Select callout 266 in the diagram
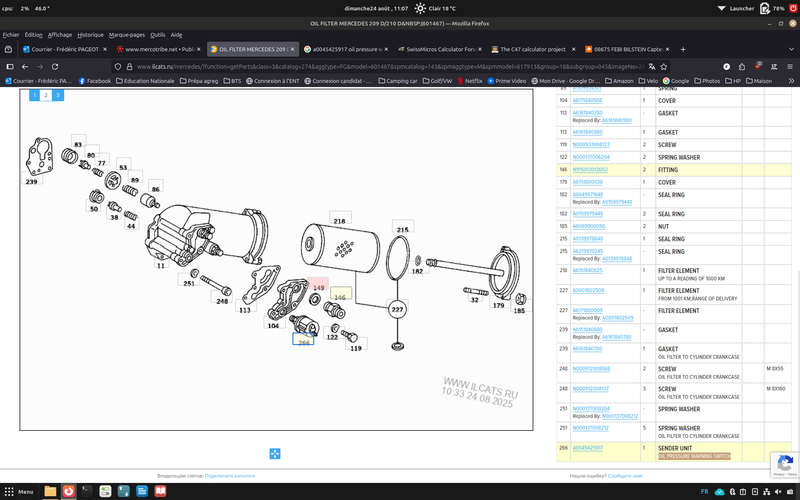 click(303, 339)
